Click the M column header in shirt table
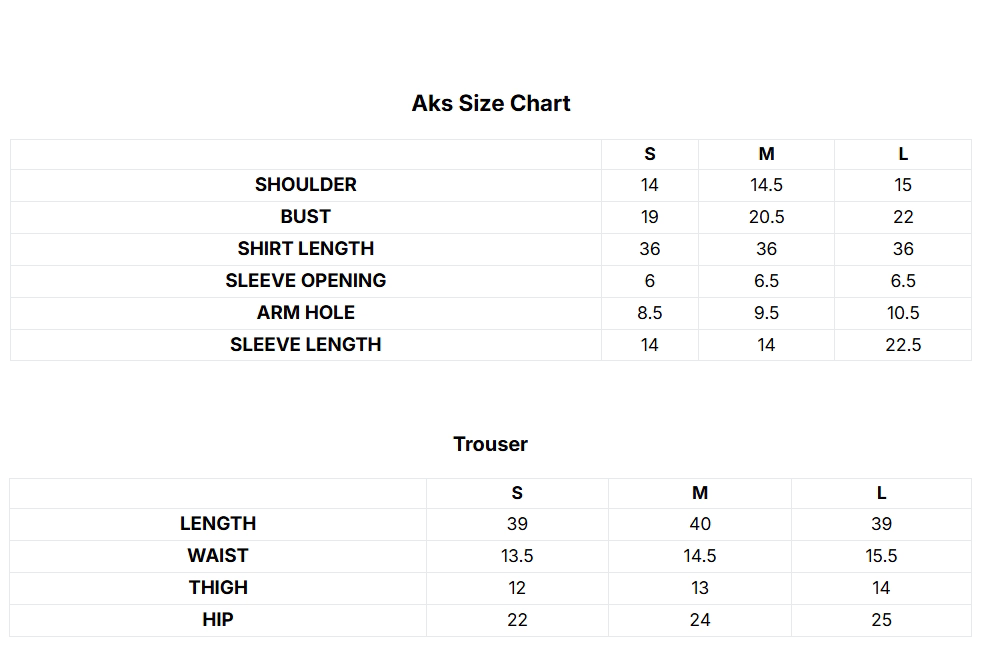This screenshot has width=990, height=656. click(x=766, y=154)
